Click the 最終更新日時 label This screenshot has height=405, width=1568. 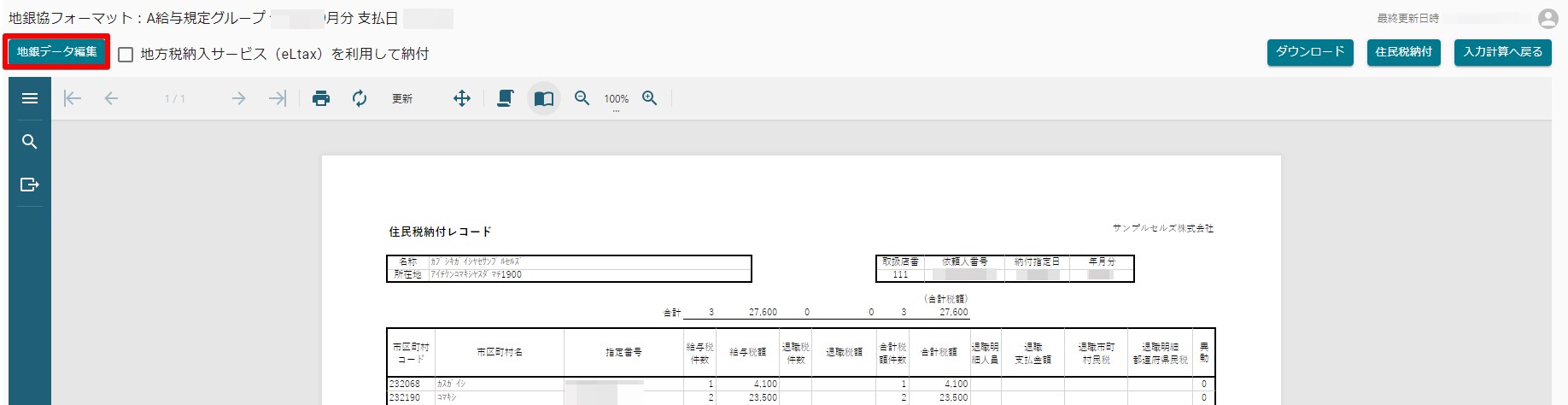coord(1407,18)
